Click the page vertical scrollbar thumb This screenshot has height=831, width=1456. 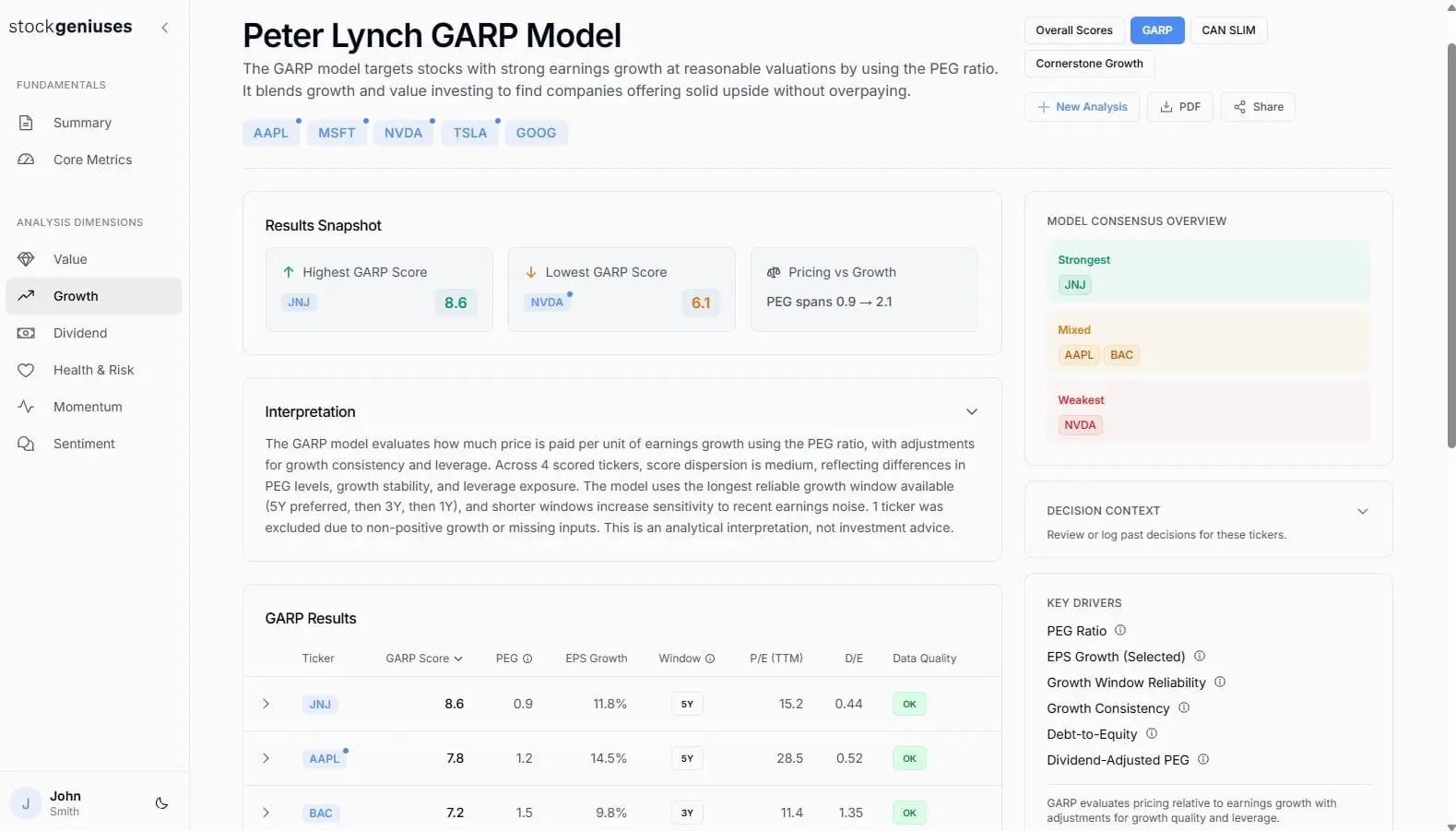1450,244
